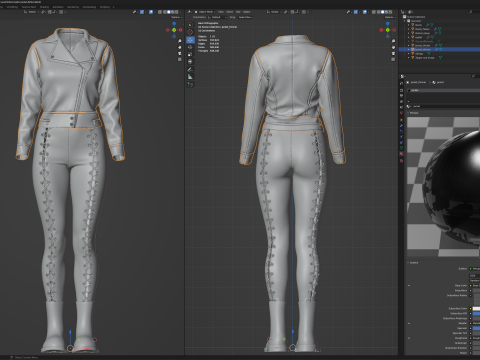The height and width of the screenshot is (360, 480).
Task: Toggle overlays in right viewport header
Action: [365, 12]
